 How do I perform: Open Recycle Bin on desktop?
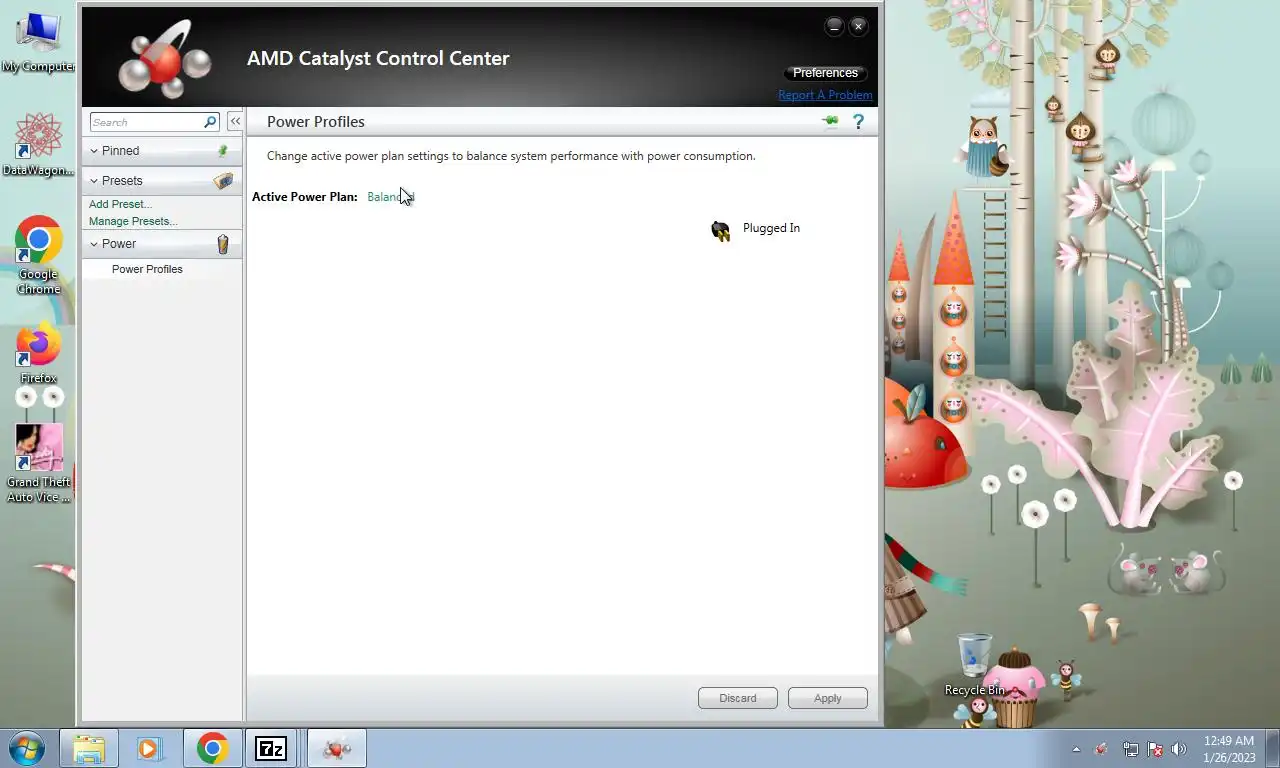click(974, 664)
